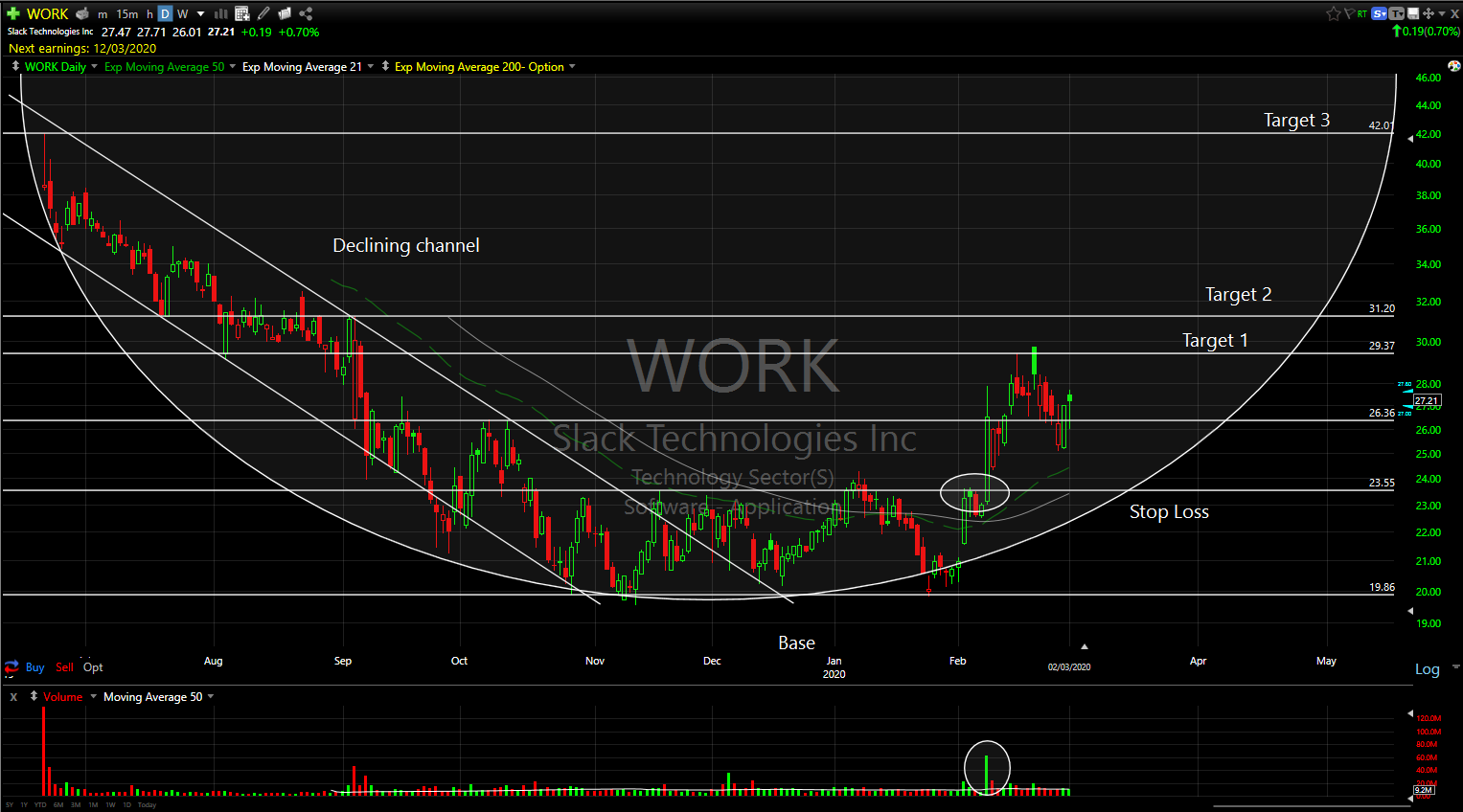Click the bar chart type icon
The height and width of the screenshot is (812, 1463).
tap(220, 13)
